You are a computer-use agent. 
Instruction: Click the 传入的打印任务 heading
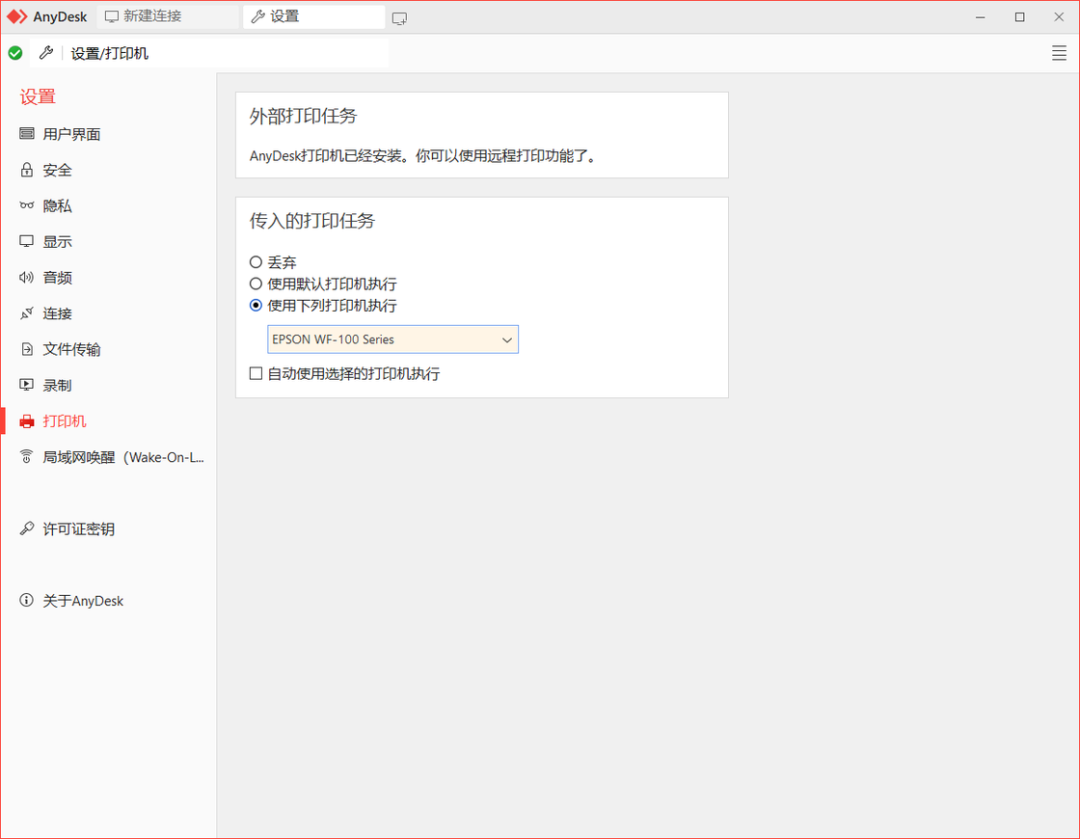pos(312,220)
